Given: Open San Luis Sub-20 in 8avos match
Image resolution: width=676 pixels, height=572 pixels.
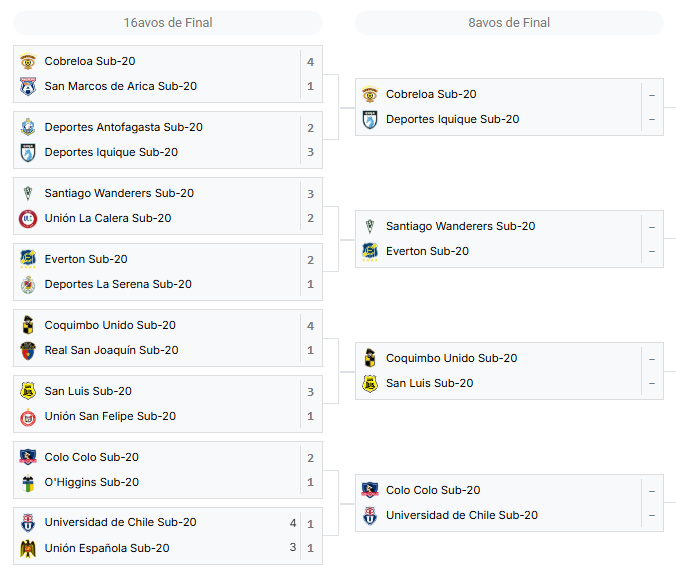Looking at the screenshot, I should point(429,383).
